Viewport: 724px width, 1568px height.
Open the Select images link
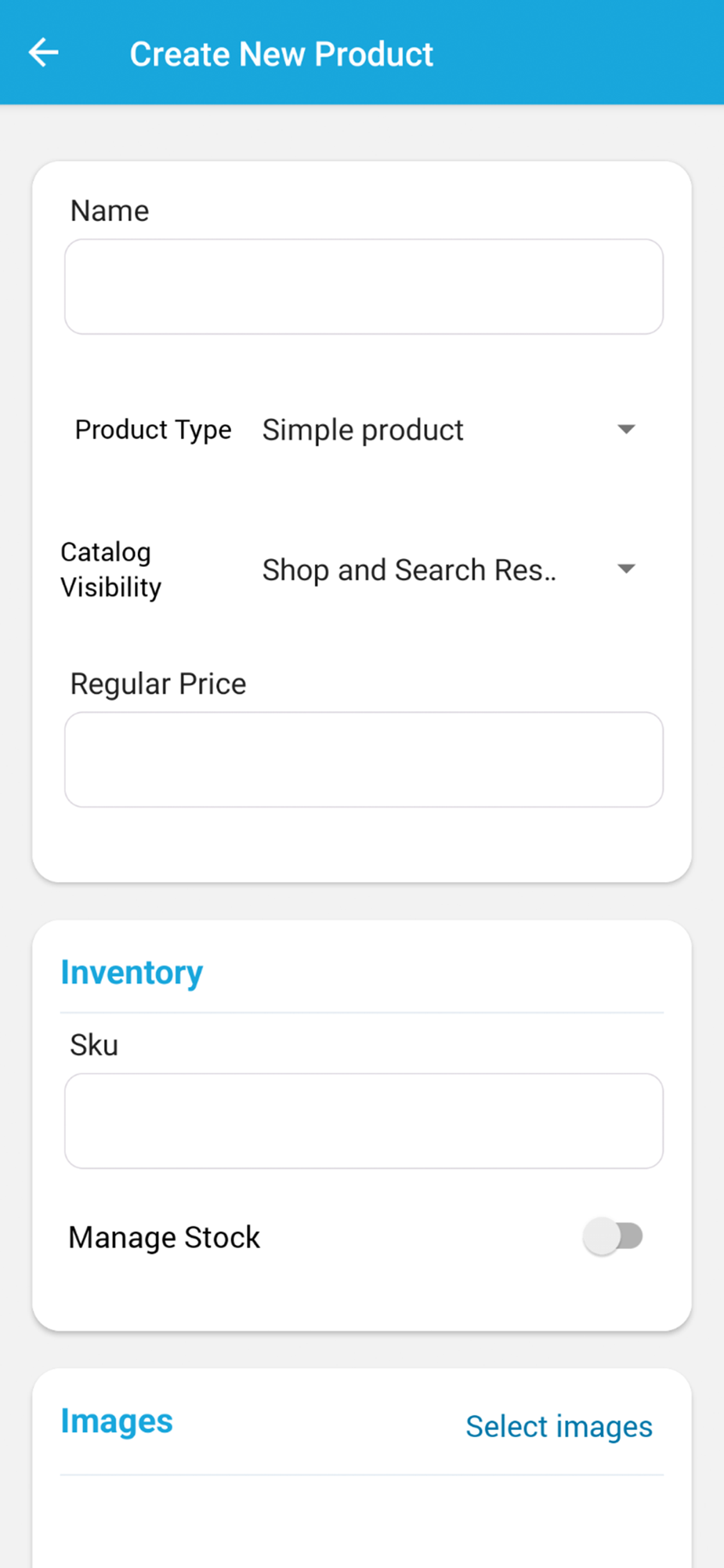point(559,1426)
